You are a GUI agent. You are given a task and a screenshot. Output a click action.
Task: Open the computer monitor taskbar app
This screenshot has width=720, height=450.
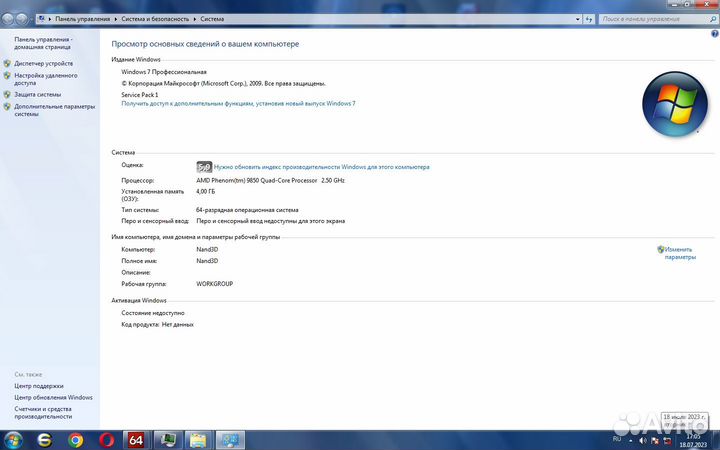168,440
